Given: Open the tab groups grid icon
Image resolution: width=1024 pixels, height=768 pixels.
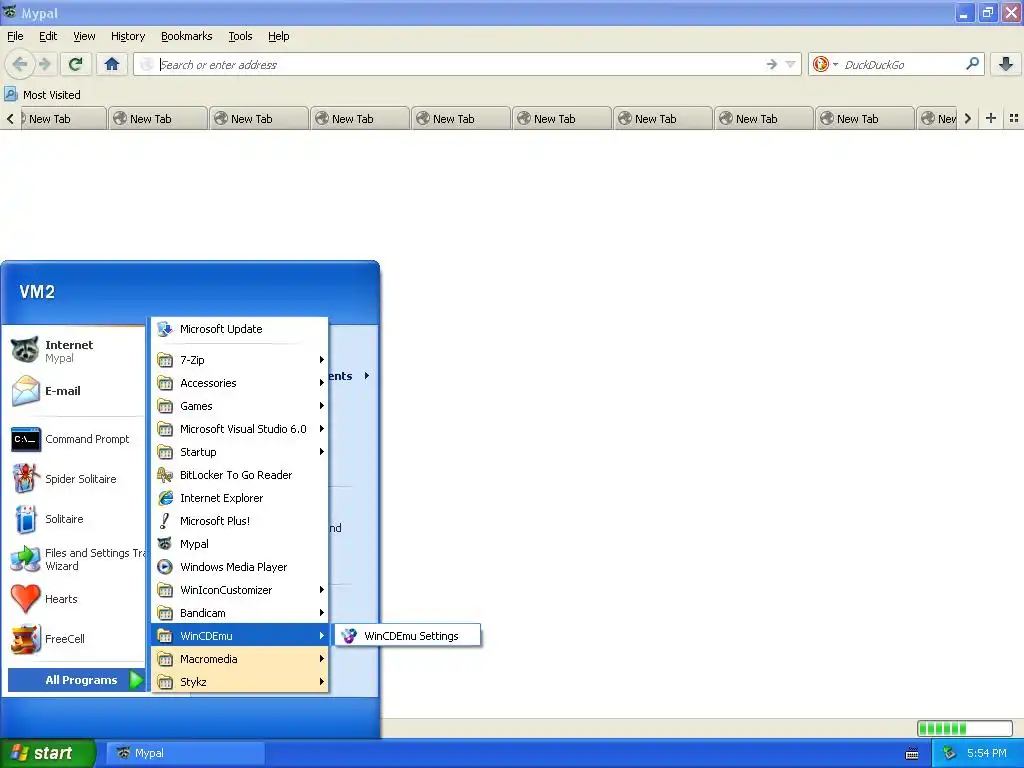Looking at the screenshot, I should [x=1014, y=118].
